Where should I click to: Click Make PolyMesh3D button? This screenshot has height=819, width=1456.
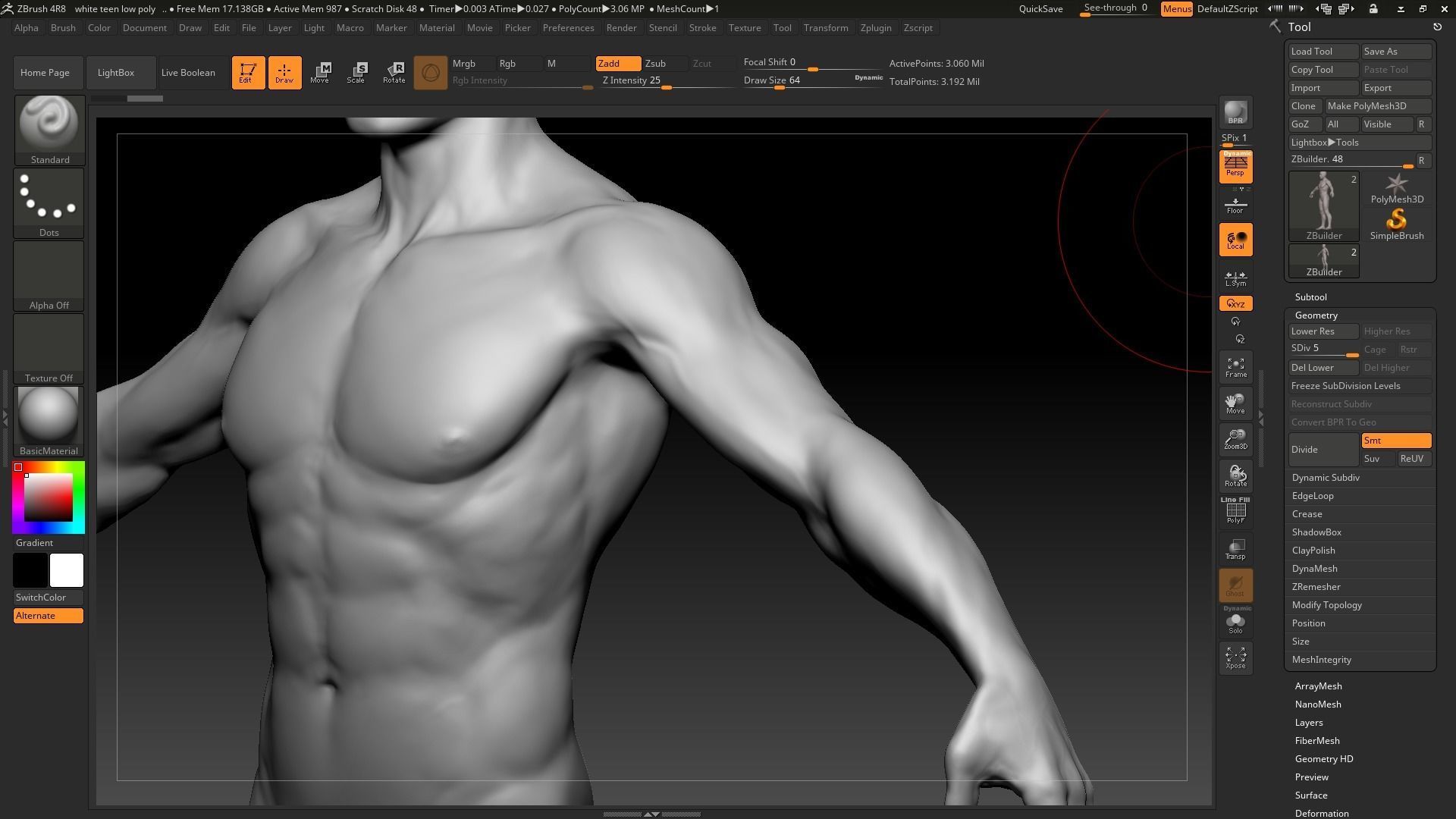point(1378,106)
